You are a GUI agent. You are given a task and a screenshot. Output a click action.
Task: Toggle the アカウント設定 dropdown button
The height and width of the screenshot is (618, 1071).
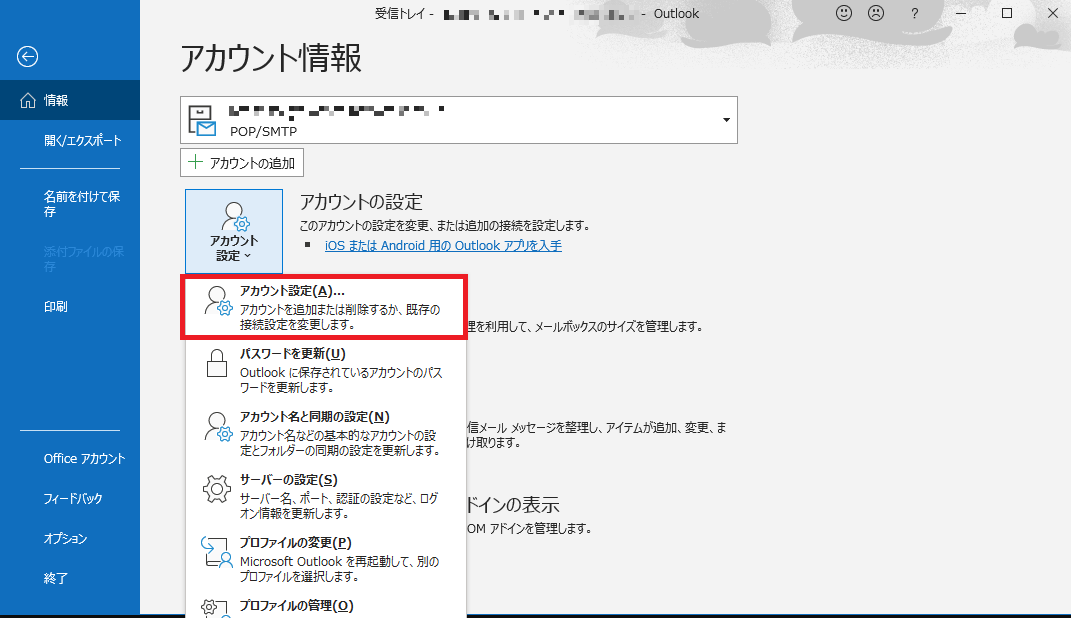[x=234, y=231]
